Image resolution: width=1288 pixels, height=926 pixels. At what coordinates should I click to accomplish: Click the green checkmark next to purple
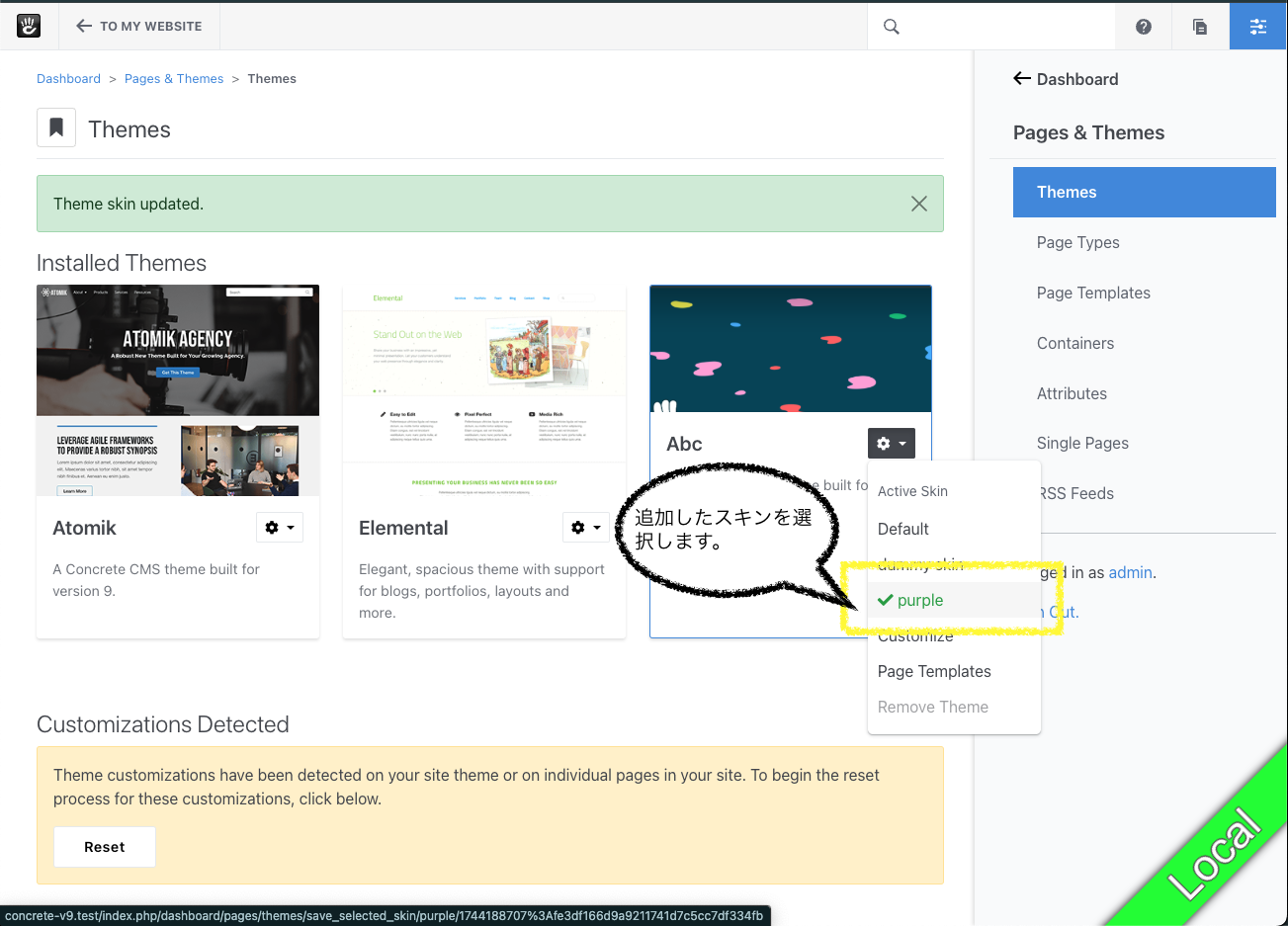tap(886, 600)
